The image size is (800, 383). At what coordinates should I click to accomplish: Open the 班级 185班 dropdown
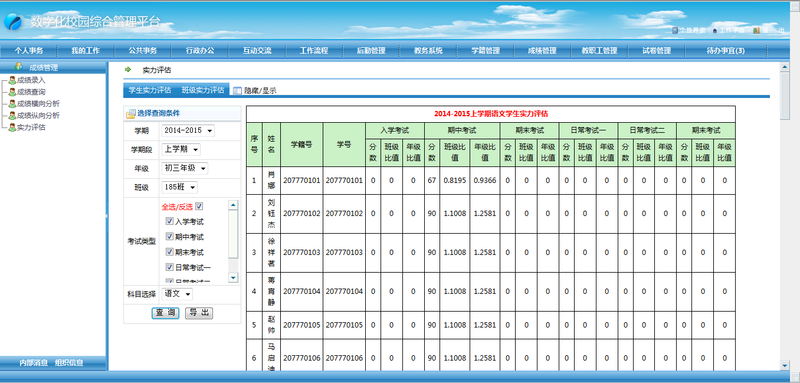[x=179, y=187]
